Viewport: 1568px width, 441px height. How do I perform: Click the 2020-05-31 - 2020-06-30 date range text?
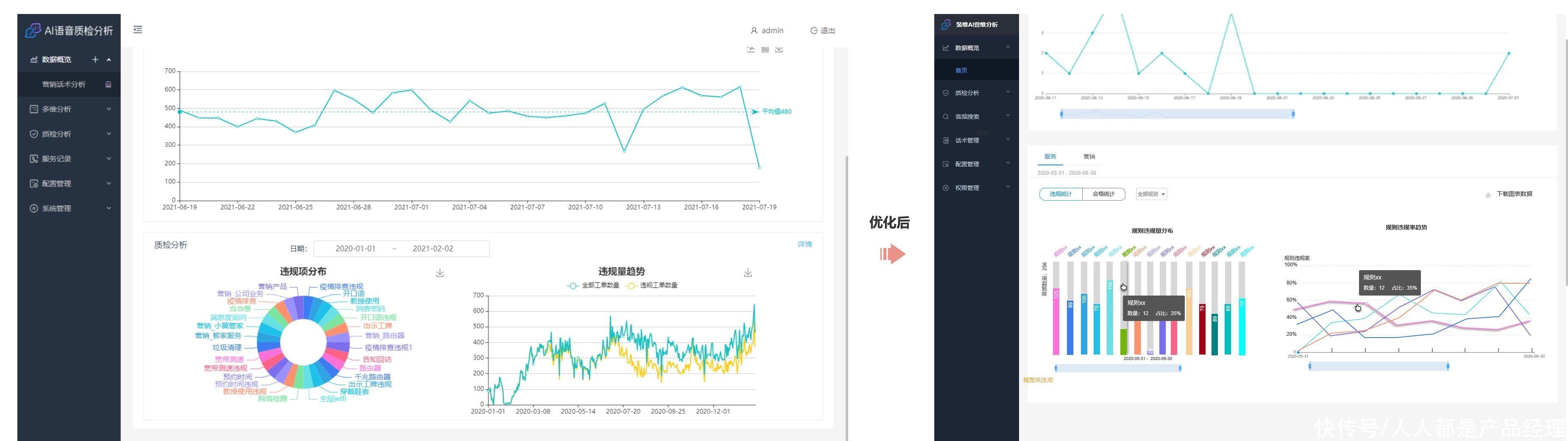(x=1067, y=173)
